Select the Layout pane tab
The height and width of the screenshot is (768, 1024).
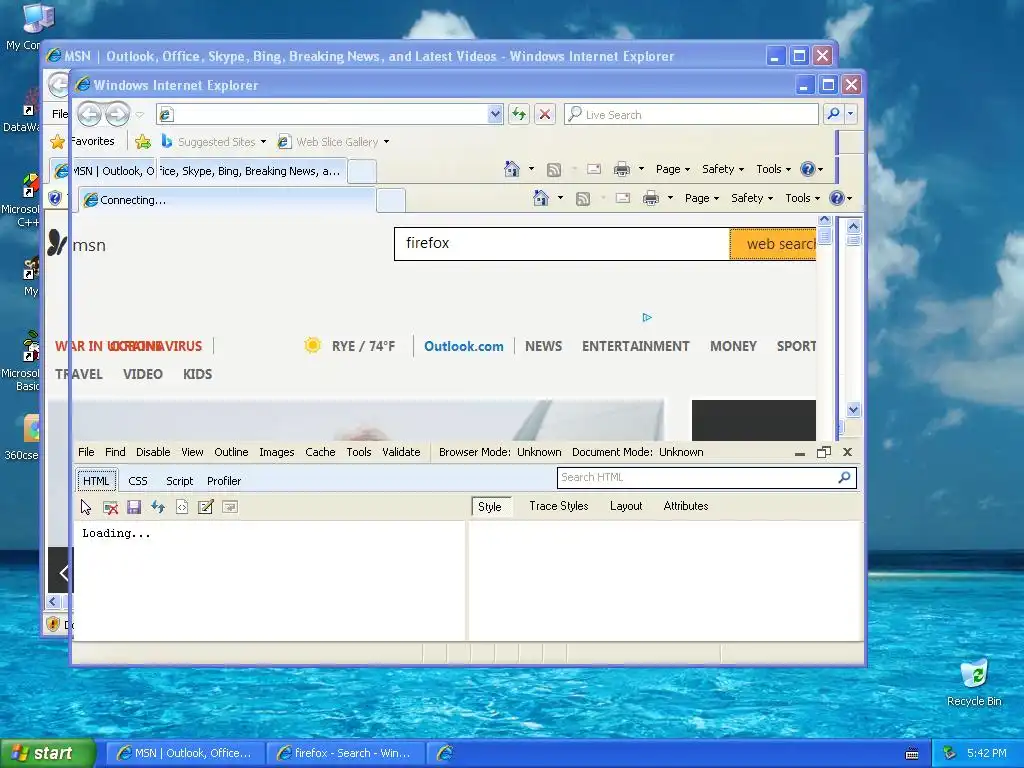[x=626, y=506]
